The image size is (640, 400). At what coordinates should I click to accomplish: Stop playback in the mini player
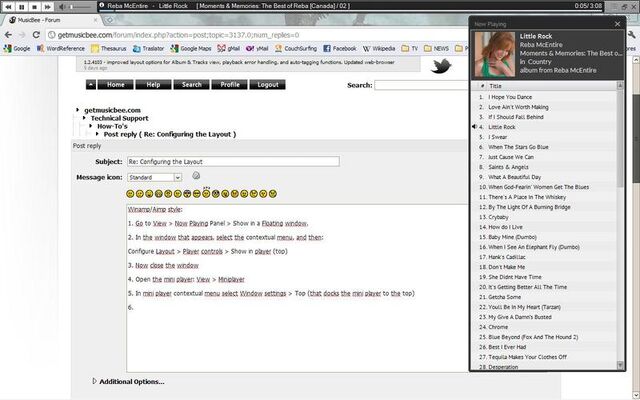point(35,7)
